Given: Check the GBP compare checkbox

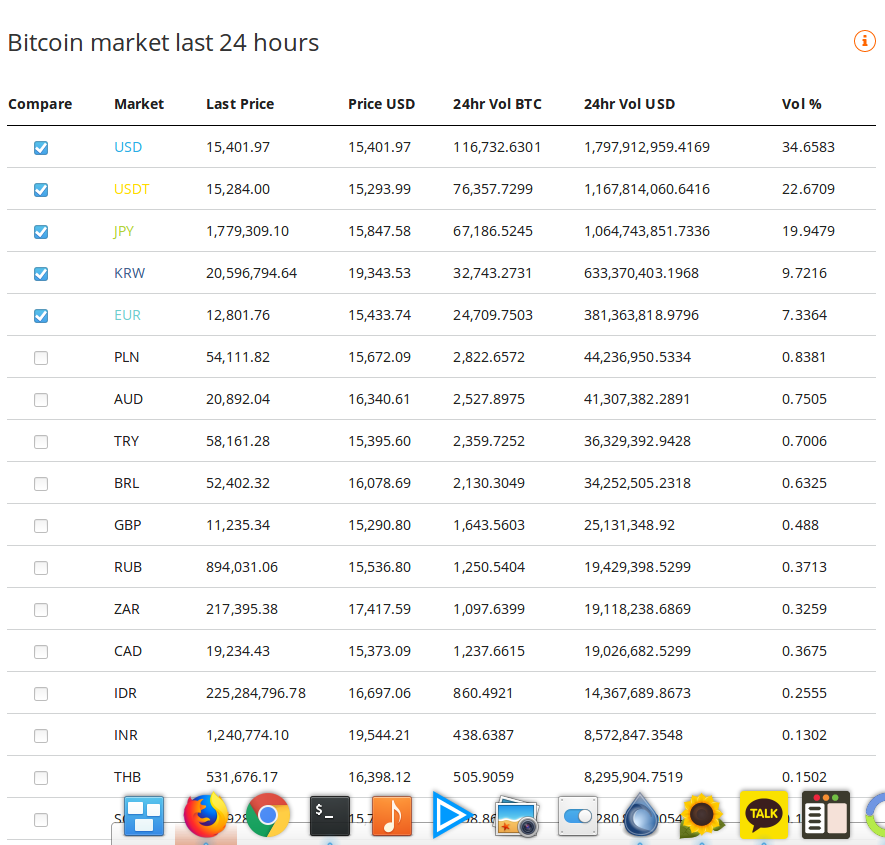Looking at the screenshot, I should click(41, 526).
